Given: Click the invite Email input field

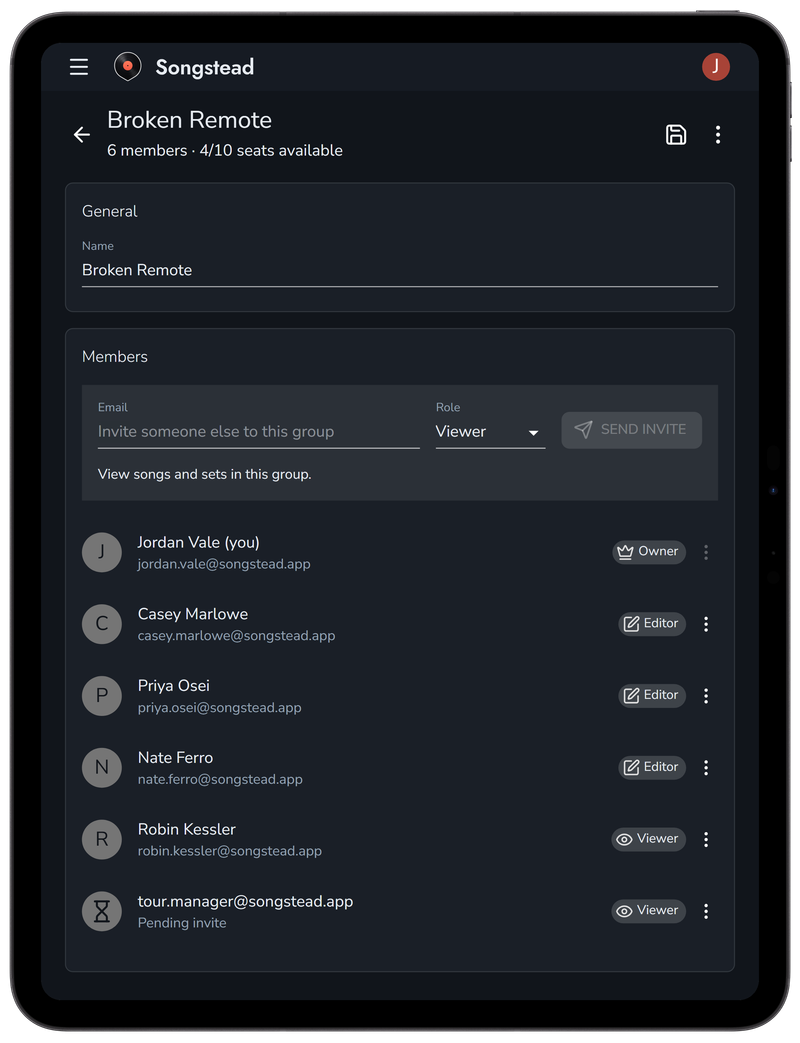Looking at the screenshot, I should (x=259, y=432).
